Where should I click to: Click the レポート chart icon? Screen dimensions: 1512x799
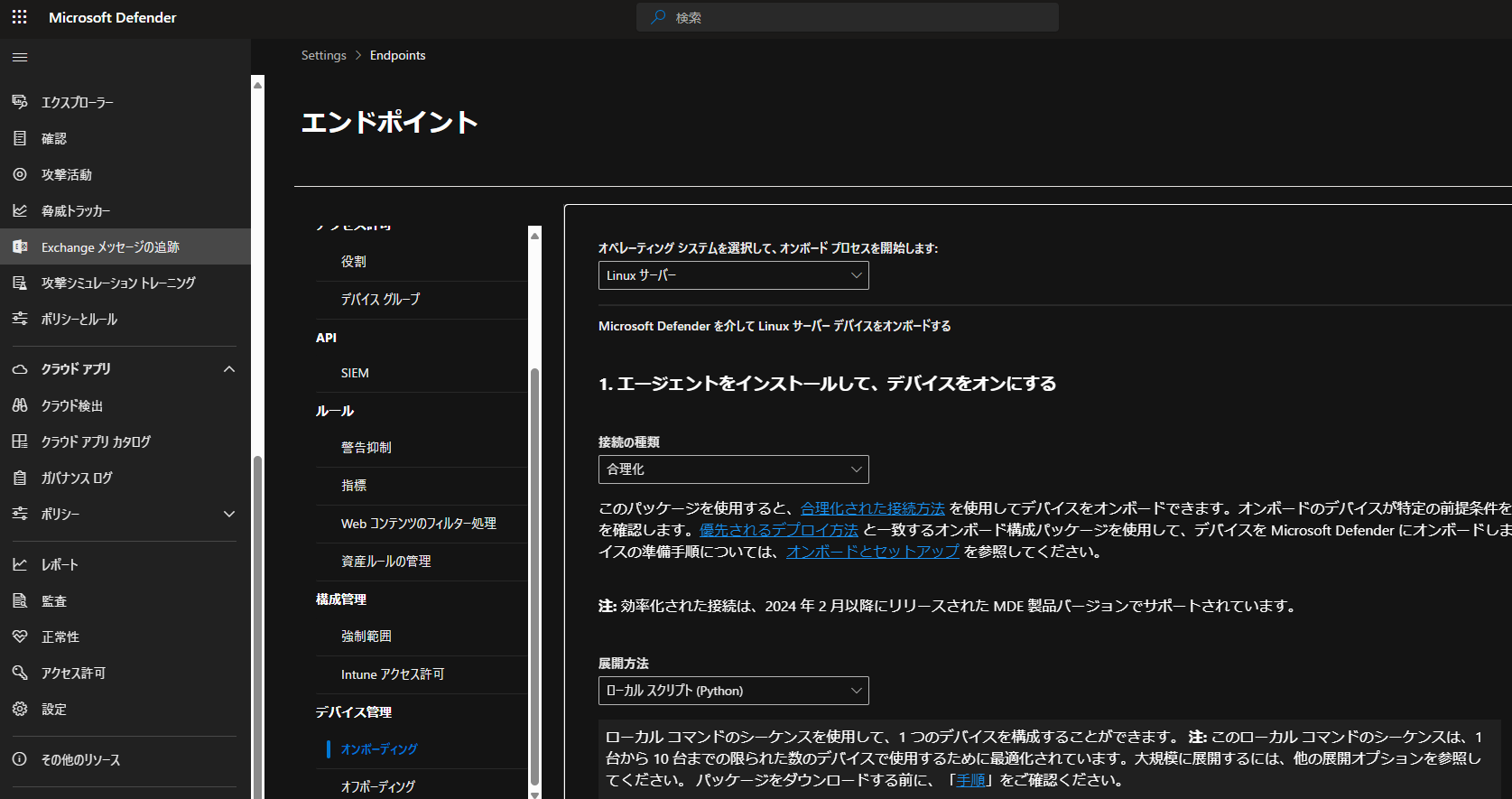[20, 564]
